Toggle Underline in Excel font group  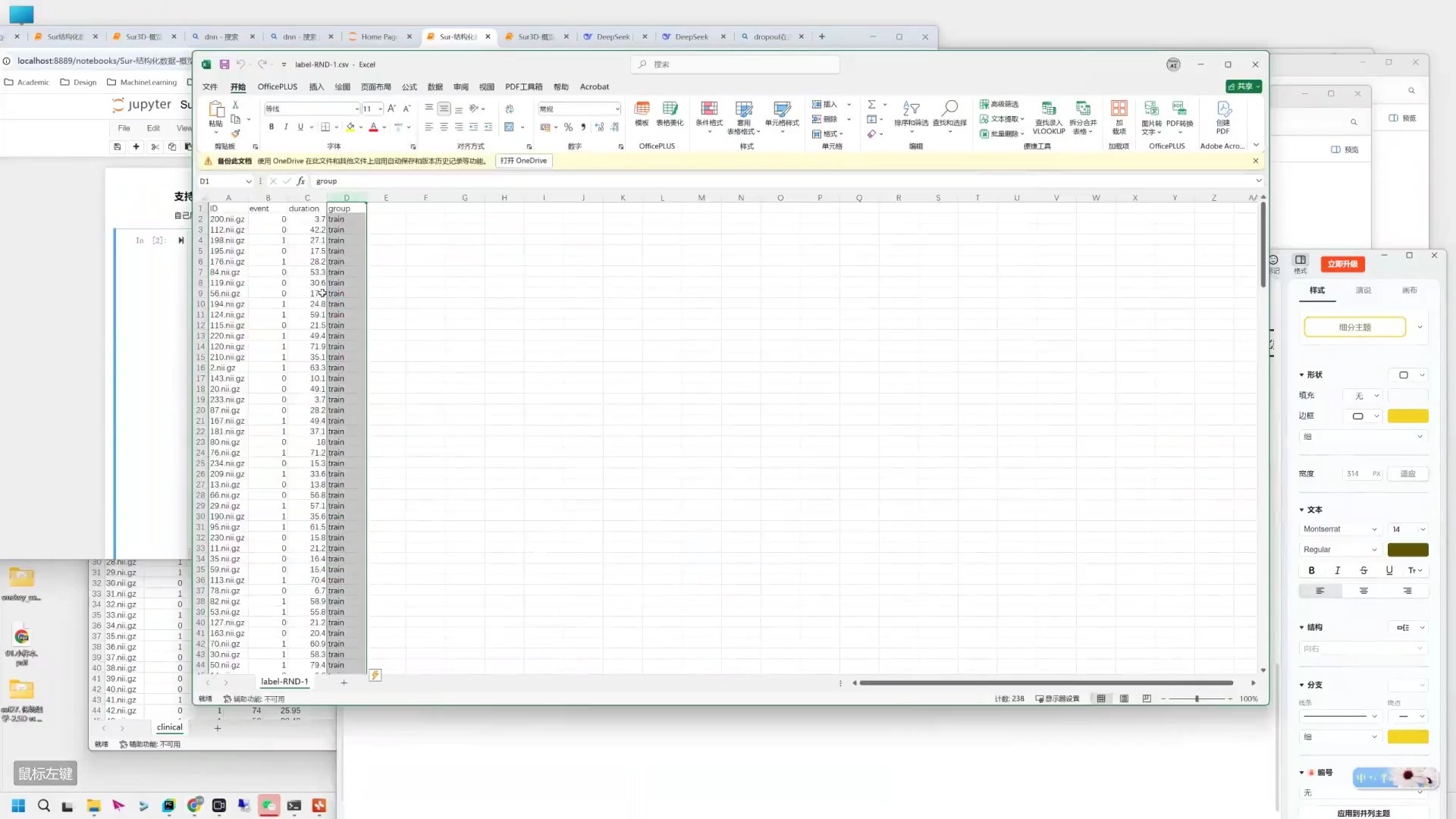coord(300,127)
